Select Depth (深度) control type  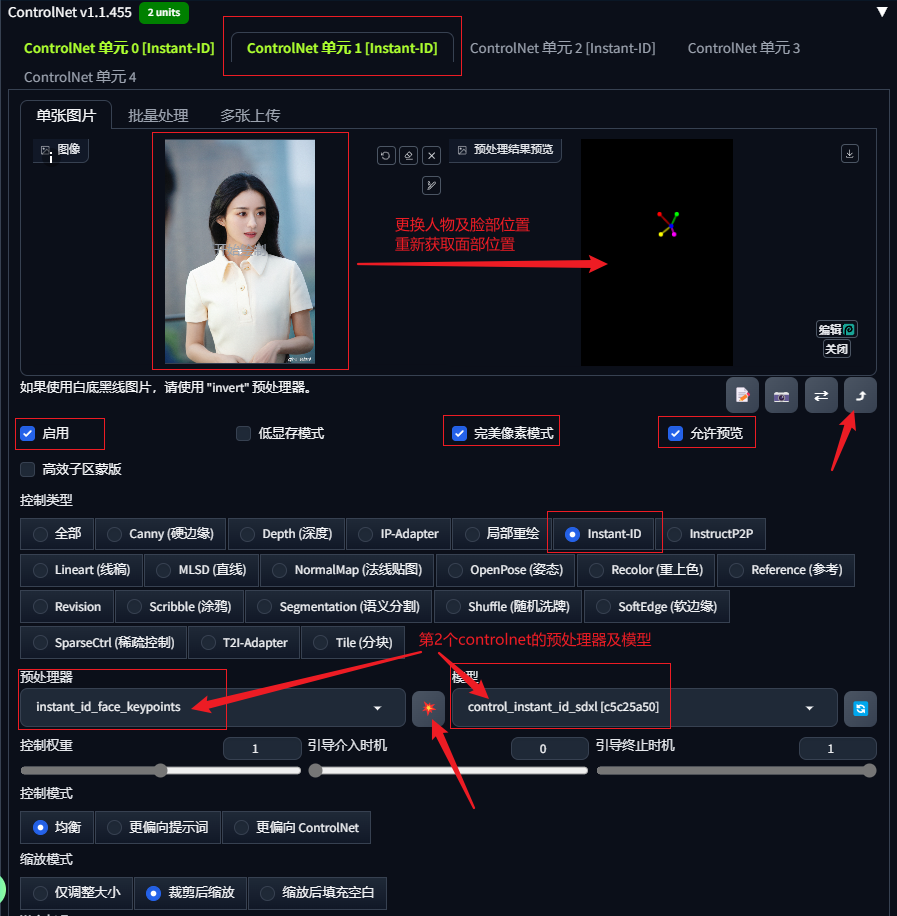[x=286, y=534]
